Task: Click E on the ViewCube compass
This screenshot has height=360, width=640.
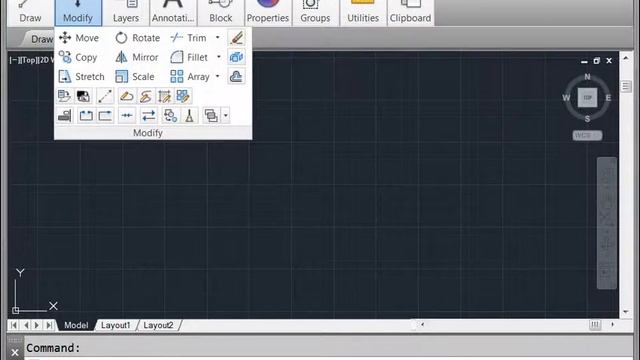Action: coord(608,98)
